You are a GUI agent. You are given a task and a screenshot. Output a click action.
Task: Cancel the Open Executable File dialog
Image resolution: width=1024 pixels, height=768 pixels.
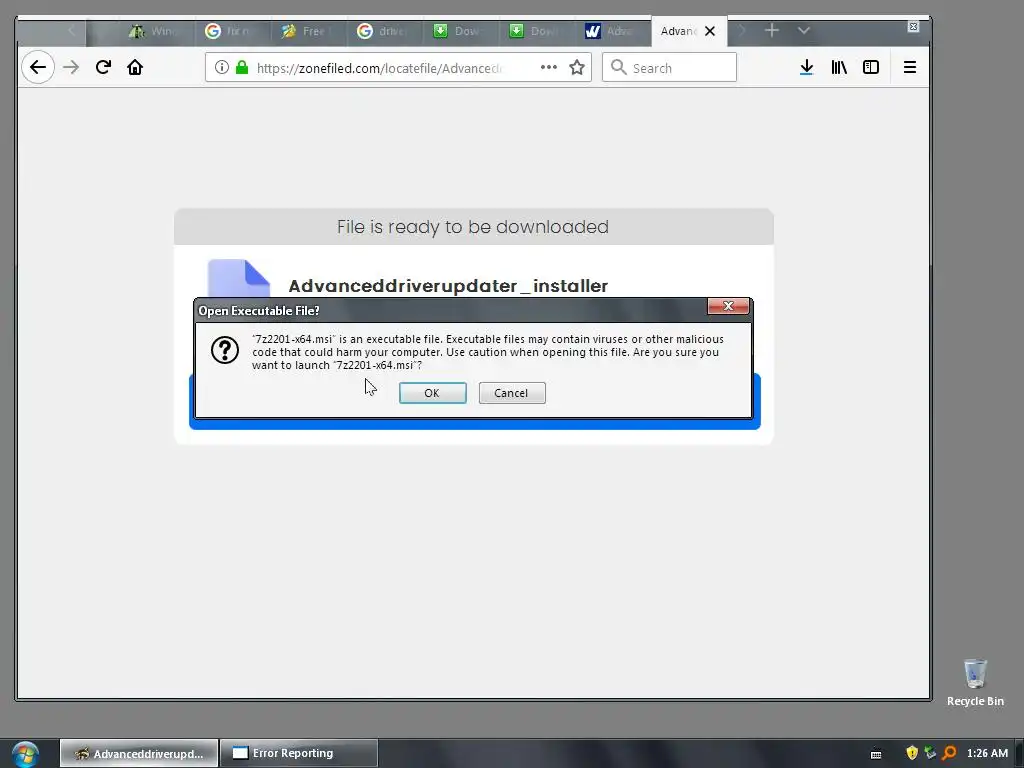pyautogui.click(x=512, y=393)
